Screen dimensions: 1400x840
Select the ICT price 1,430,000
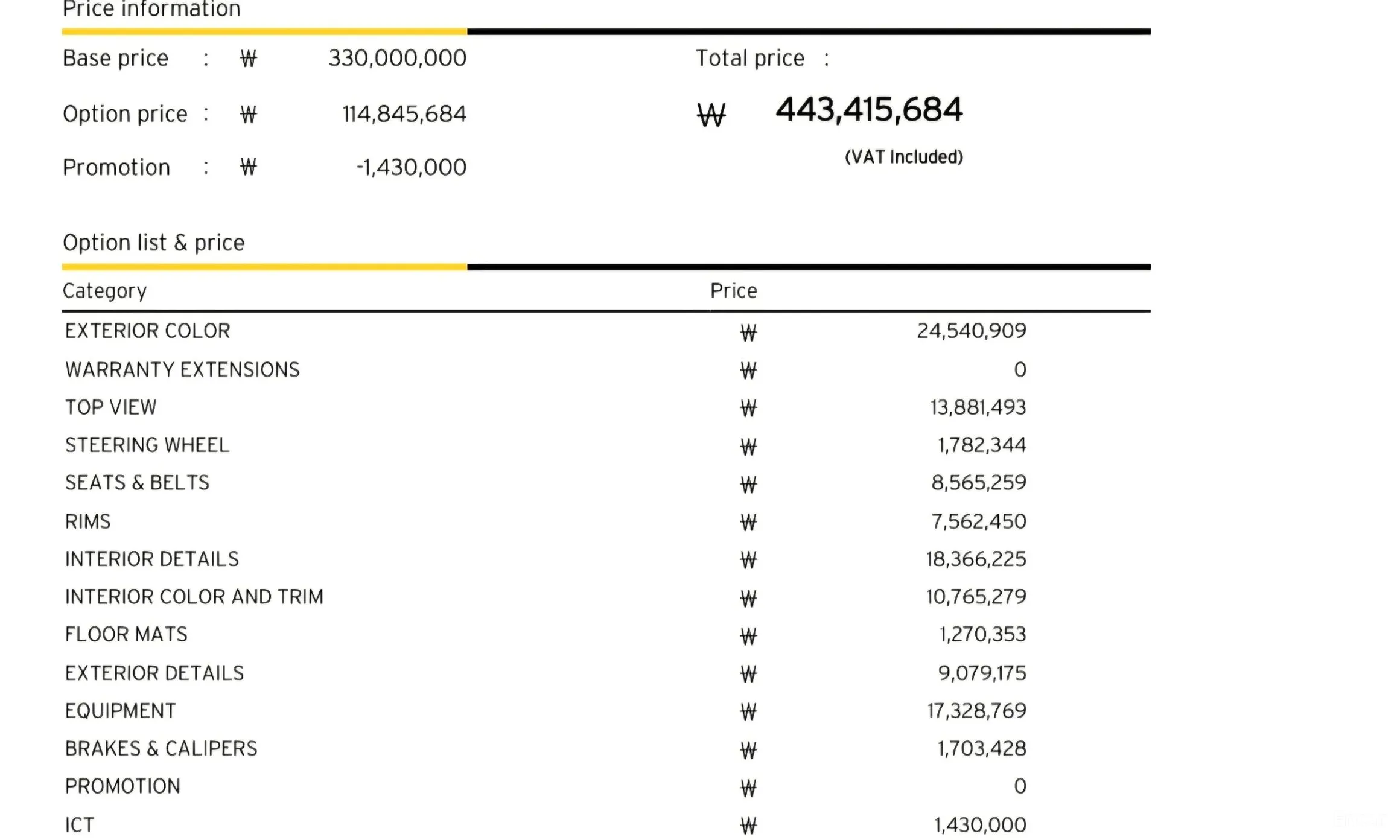[981, 825]
